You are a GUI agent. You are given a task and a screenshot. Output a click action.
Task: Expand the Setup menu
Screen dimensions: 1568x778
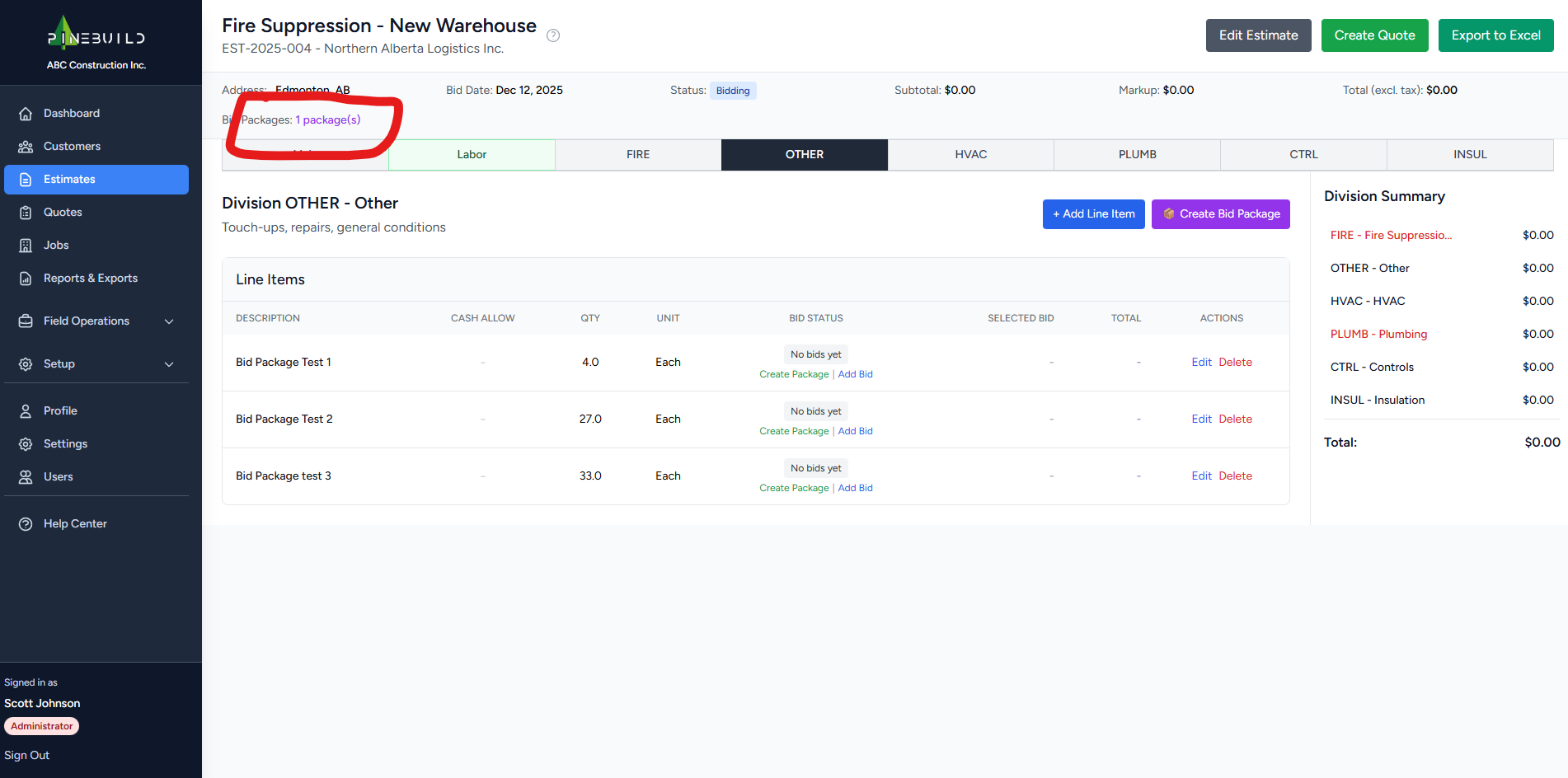pyautogui.click(x=58, y=363)
